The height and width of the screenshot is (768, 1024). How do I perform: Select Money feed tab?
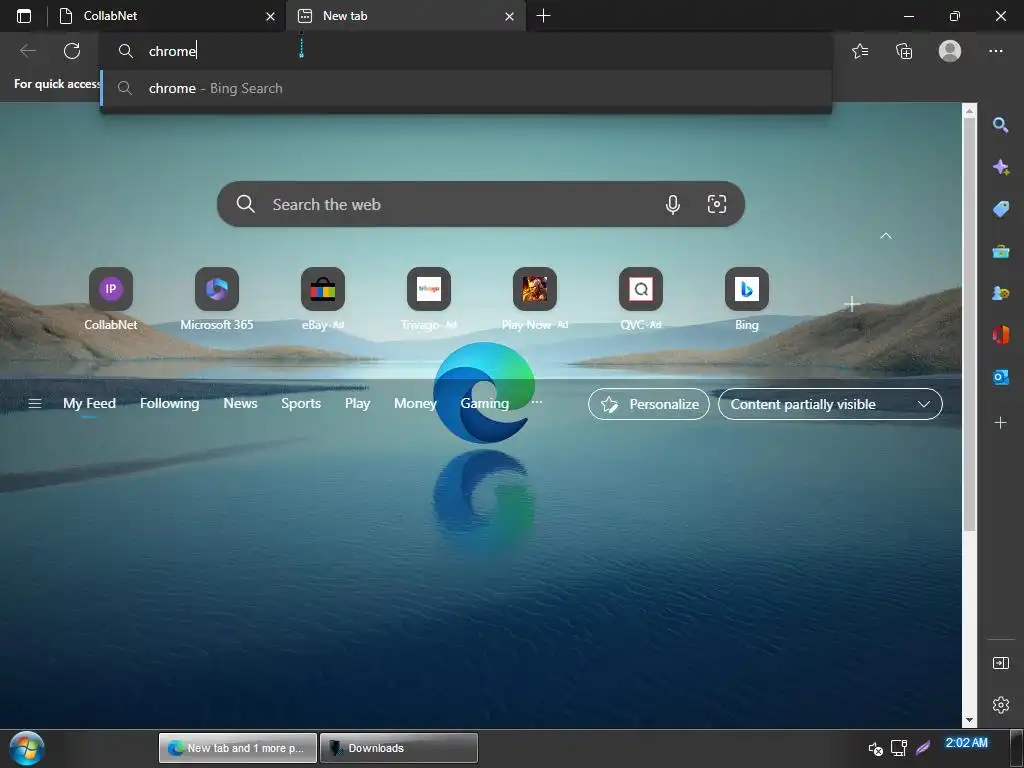(415, 404)
